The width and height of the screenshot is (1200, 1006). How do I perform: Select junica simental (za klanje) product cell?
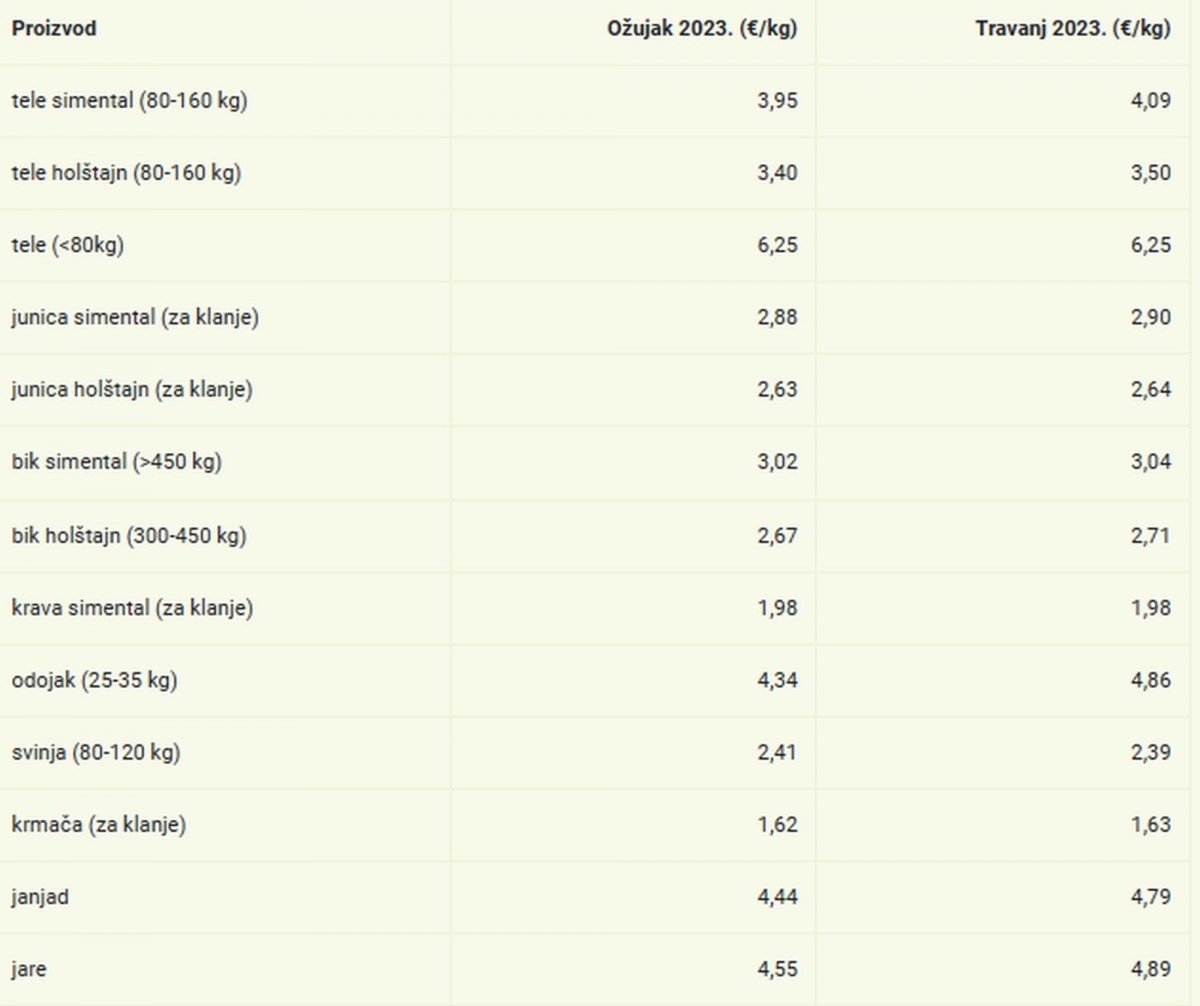(x=137, y=318)
